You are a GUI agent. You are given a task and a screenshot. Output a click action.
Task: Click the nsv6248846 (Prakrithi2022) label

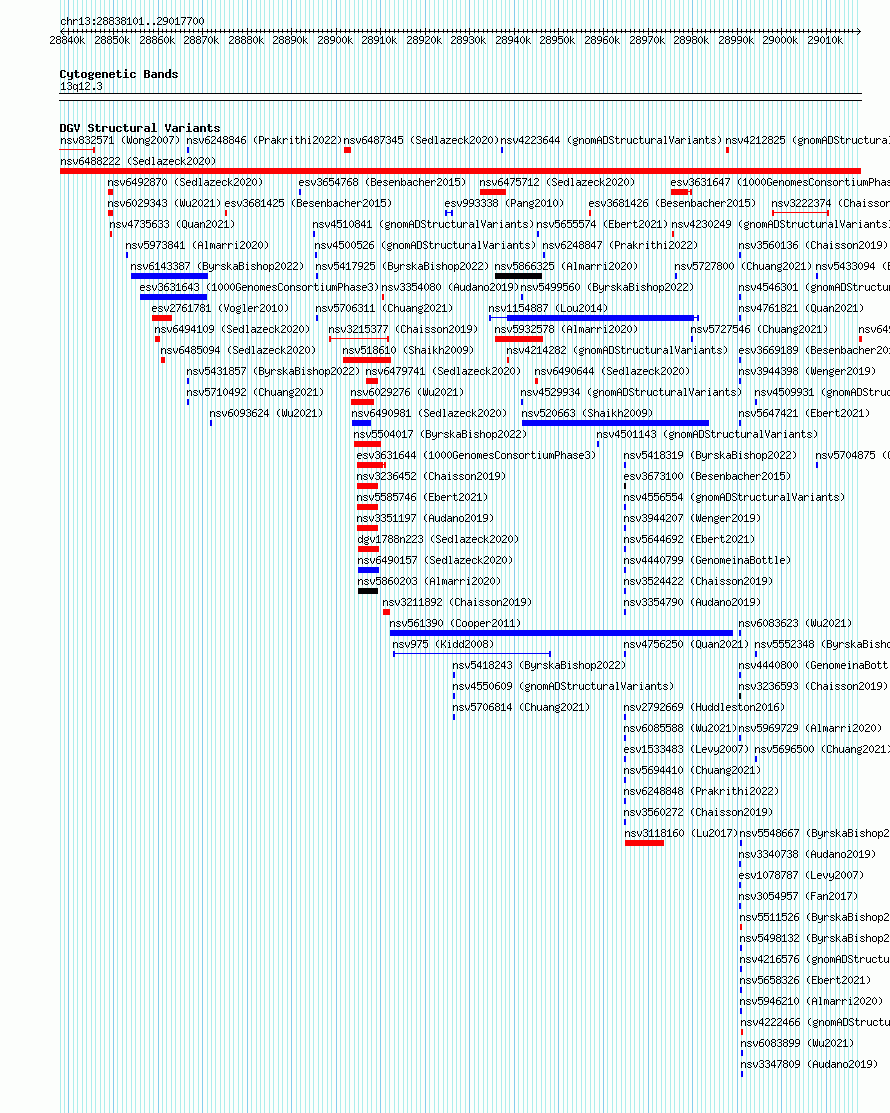264,141
